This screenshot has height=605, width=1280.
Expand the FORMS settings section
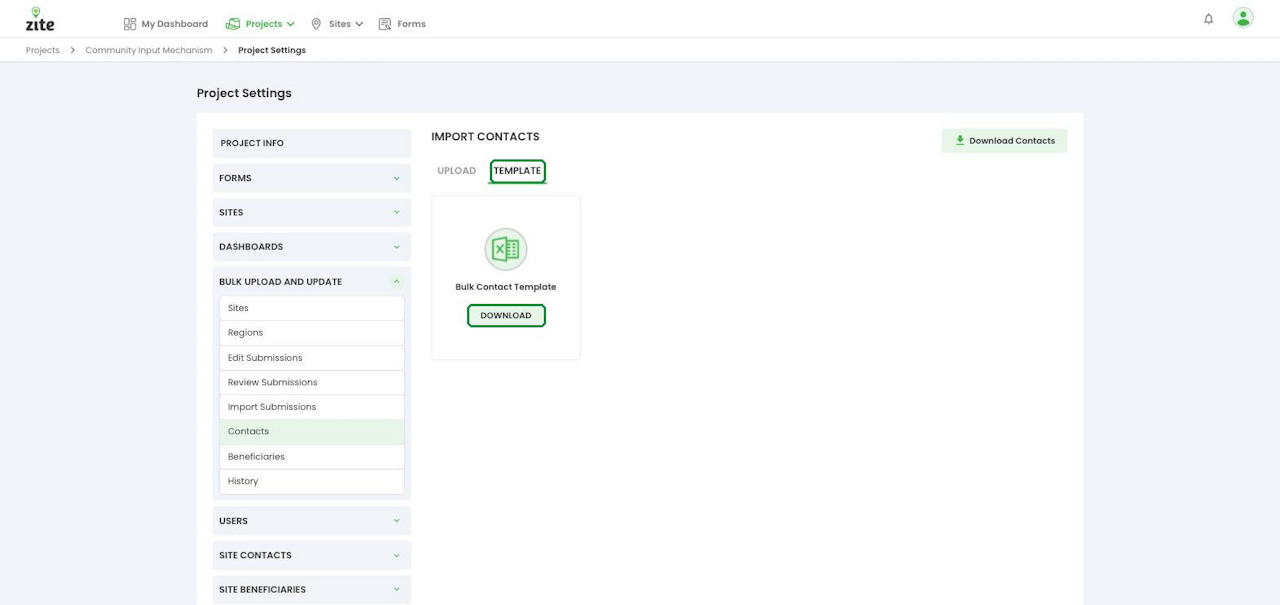(312, 178)
